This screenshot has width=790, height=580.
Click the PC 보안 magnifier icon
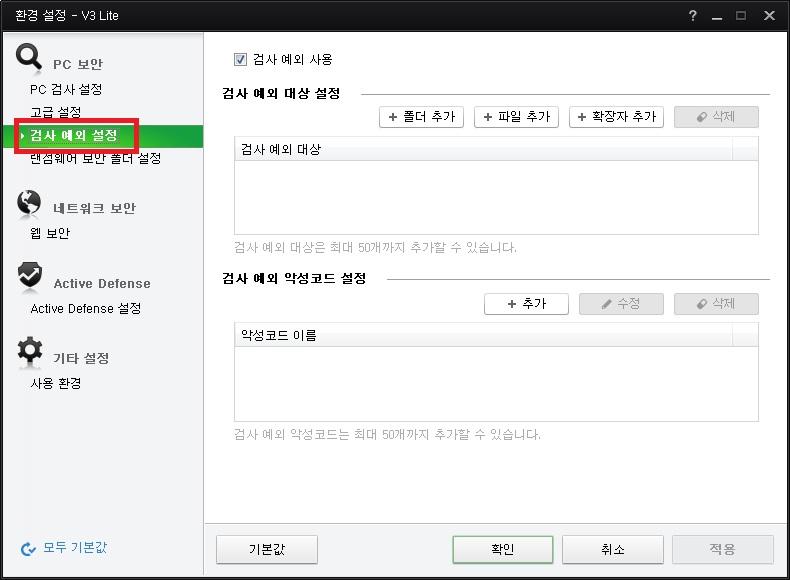coord(29,59)
